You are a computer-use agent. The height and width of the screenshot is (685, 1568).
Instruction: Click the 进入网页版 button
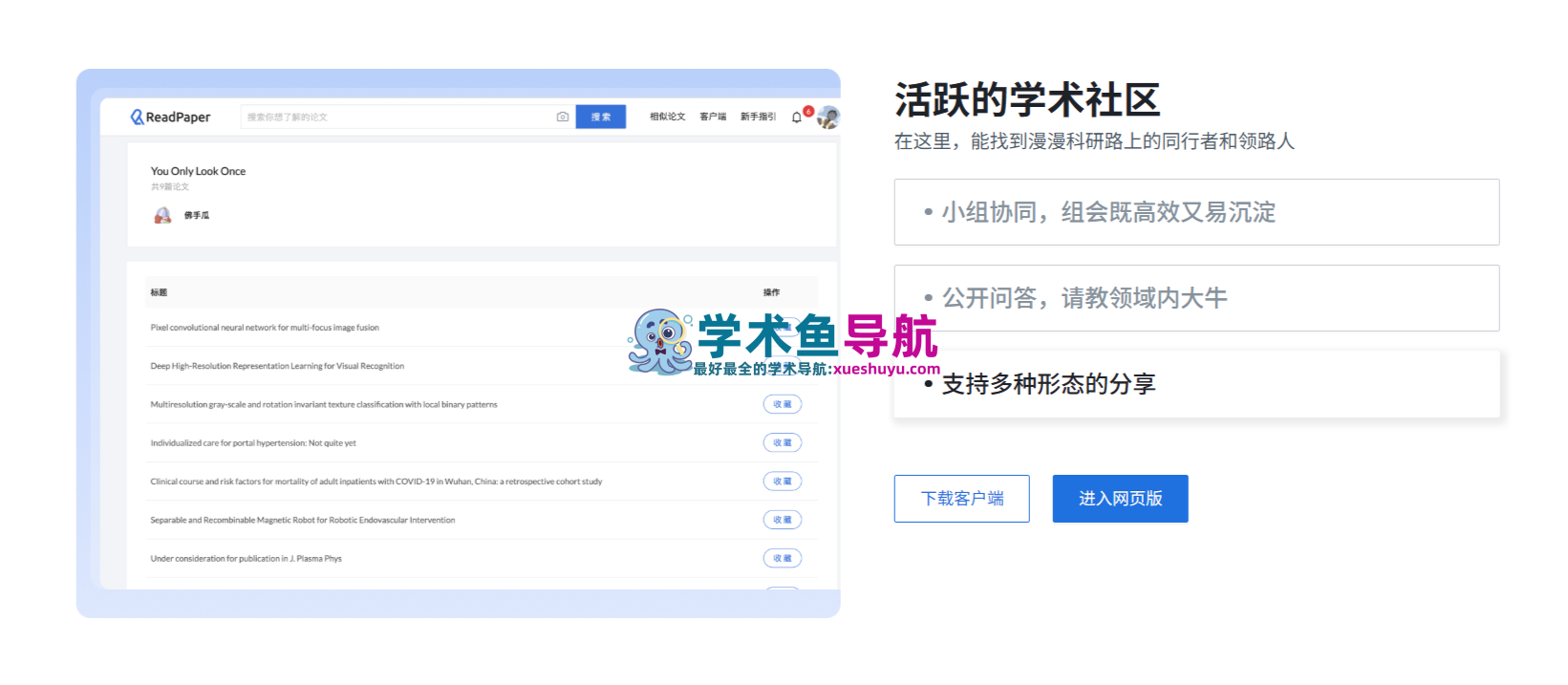click(x=1121, y=499)
